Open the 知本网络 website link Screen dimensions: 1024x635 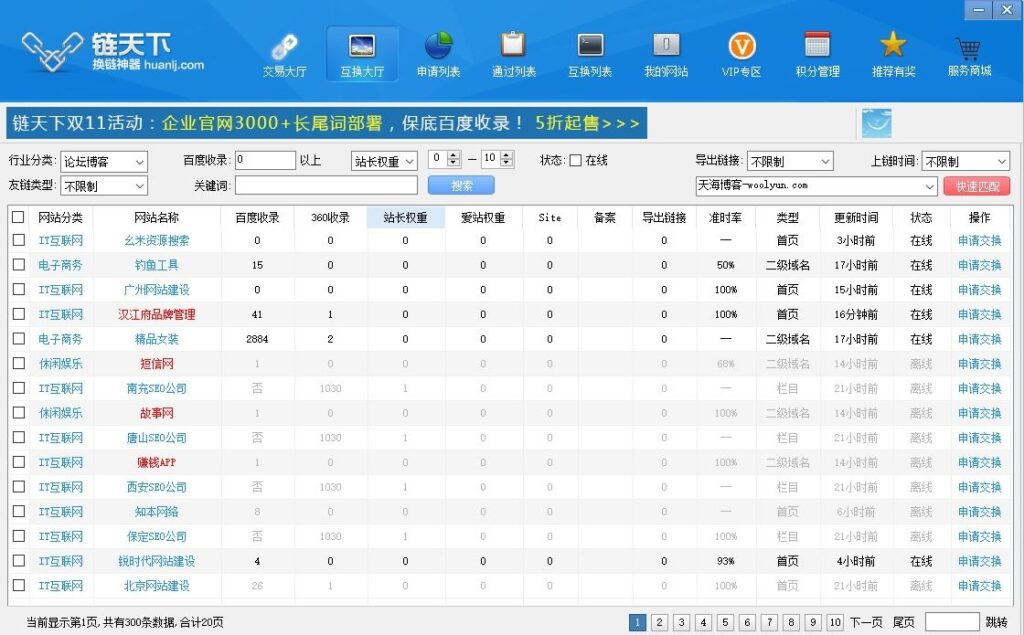click(157, 512)
